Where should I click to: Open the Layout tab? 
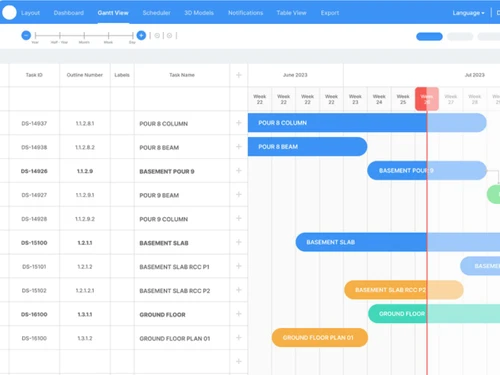pos(30,13)
